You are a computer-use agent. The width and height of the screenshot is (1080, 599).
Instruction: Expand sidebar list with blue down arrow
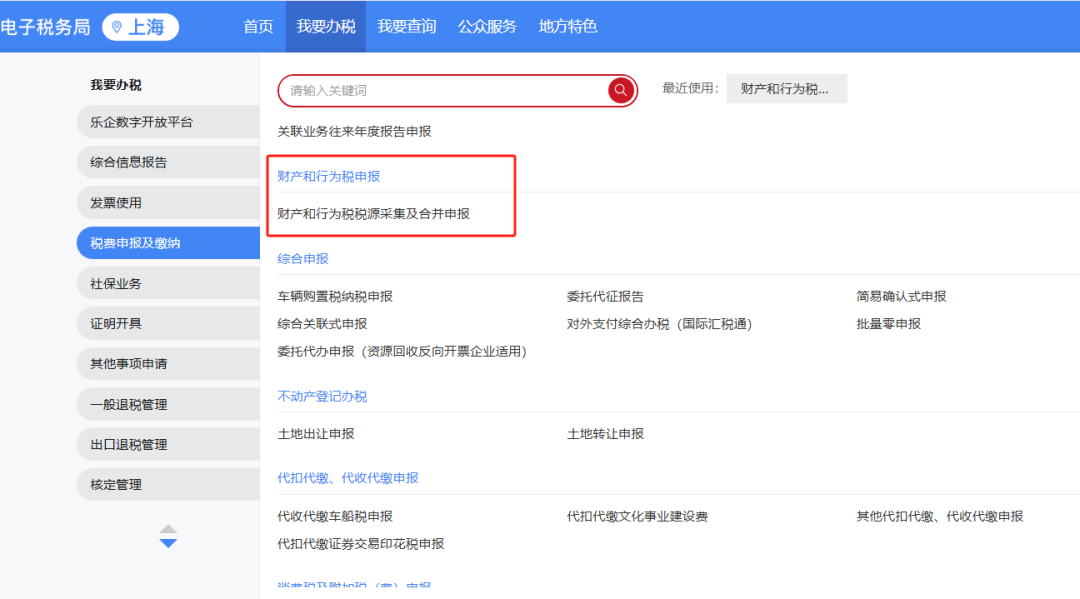[168, 543]
